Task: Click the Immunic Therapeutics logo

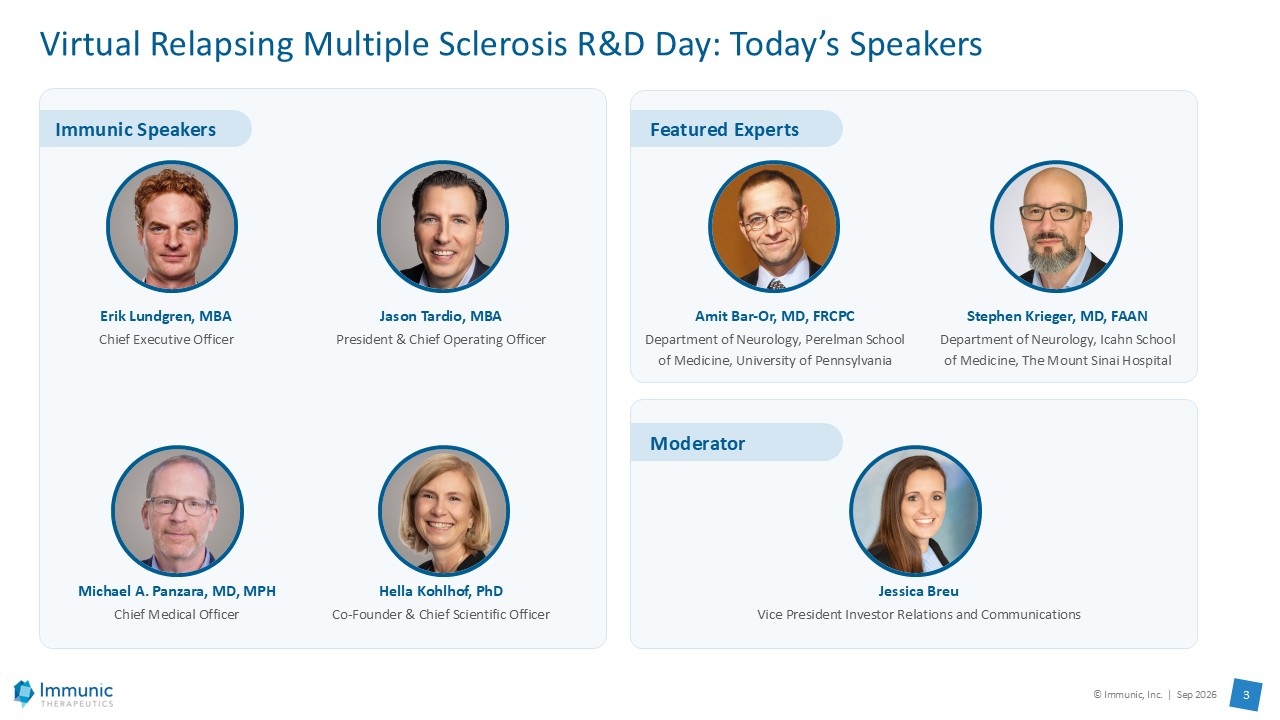Action: click(63, 693)
